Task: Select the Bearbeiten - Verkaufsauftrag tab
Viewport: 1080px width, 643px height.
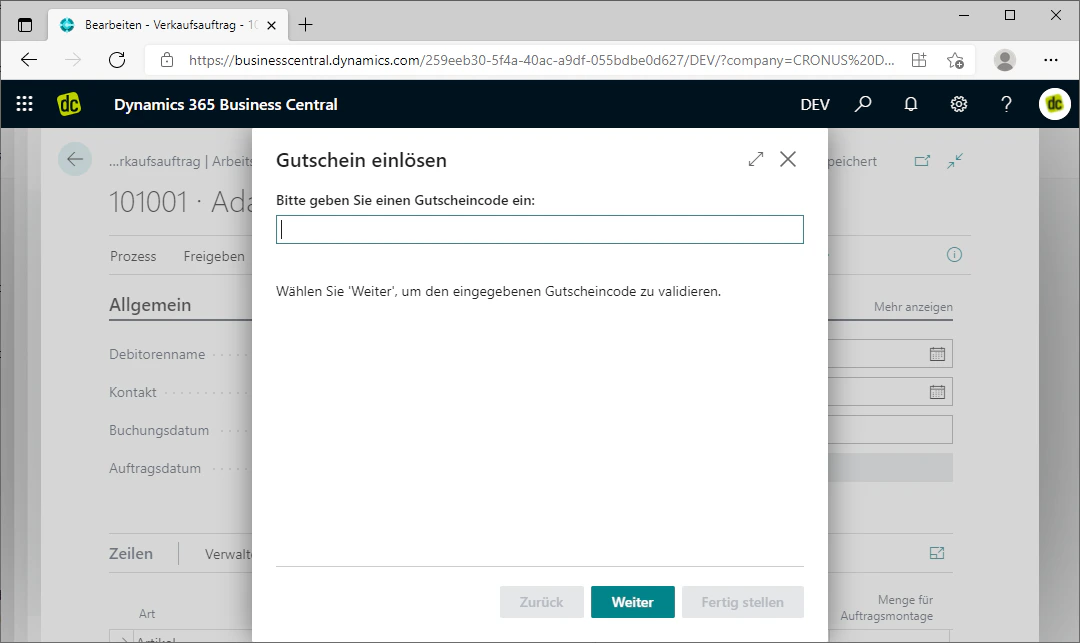Action: (169, 25)
